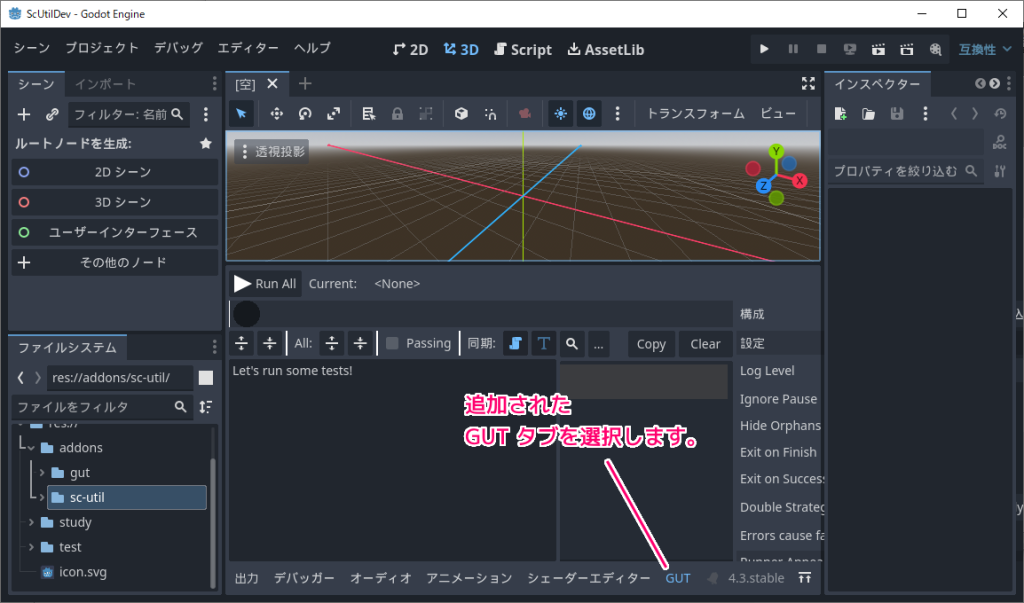Open the デバッグ menu
Screen dimensions: 1024x603
178,48
